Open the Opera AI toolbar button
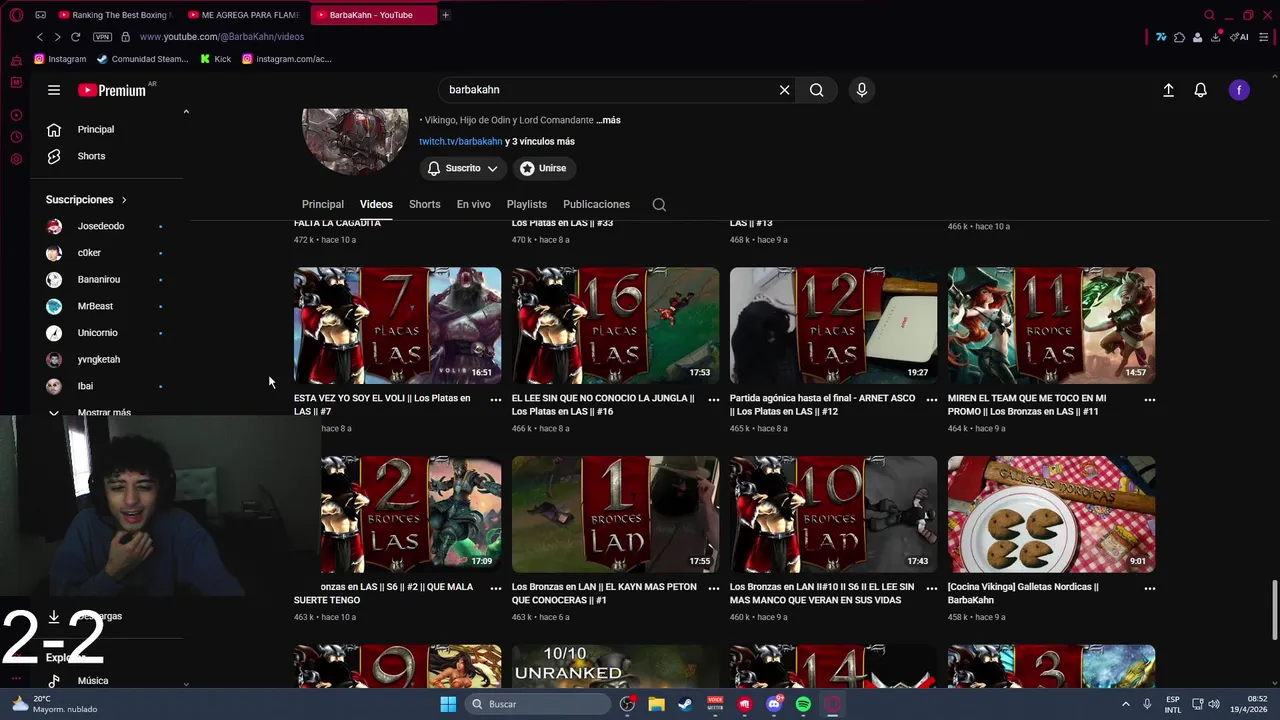The height and width of the screenshot is (720, 1280). tap(1239, 37)
